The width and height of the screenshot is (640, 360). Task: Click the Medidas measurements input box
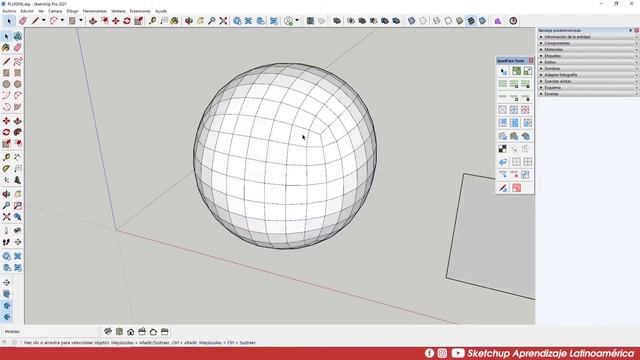pos(60,331)
